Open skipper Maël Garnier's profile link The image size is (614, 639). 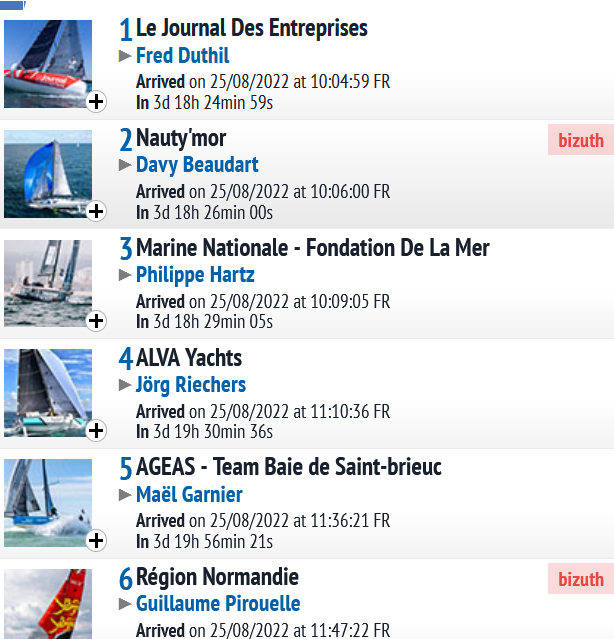tap(189, 495)
